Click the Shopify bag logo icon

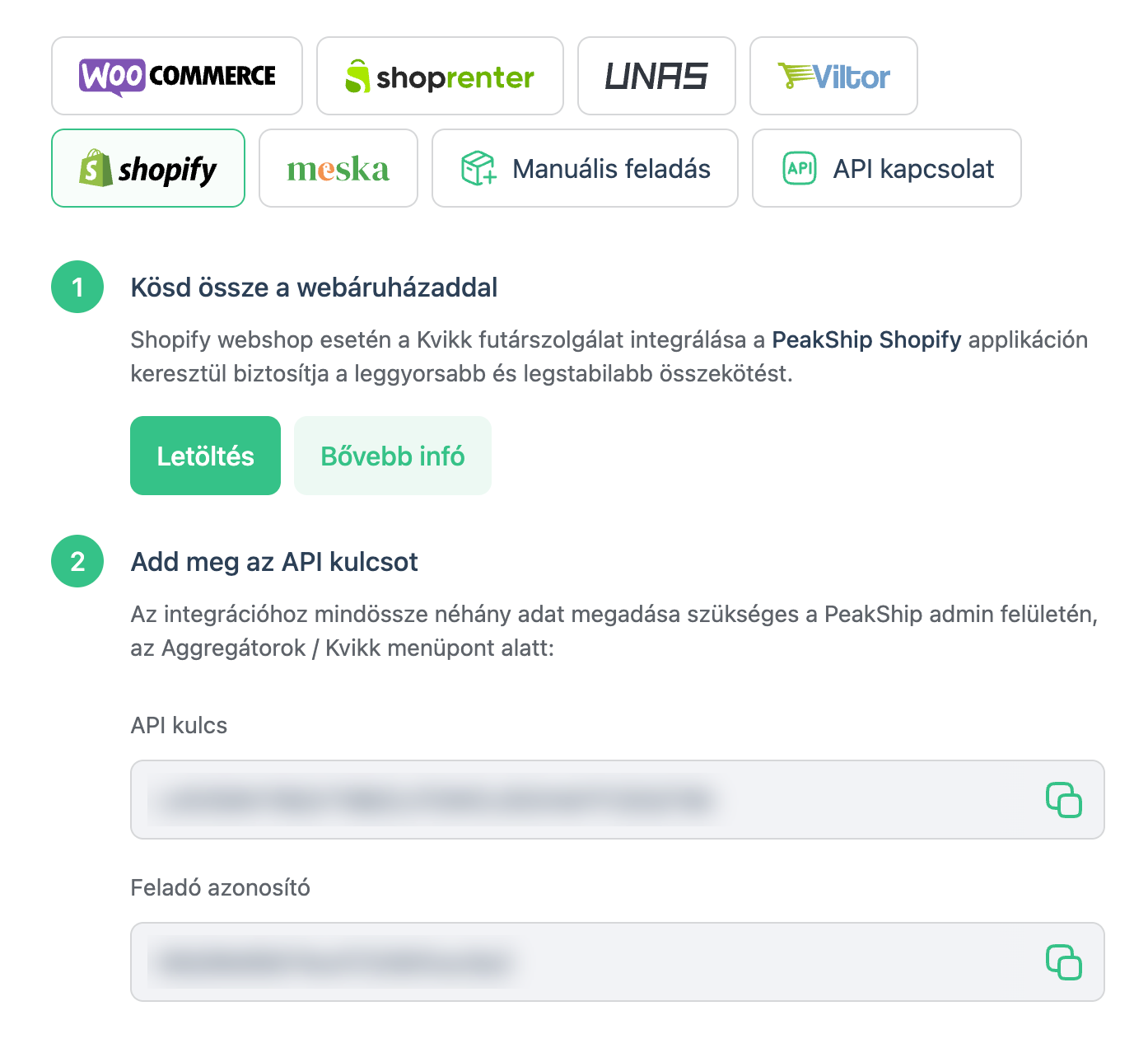[96, 168]
